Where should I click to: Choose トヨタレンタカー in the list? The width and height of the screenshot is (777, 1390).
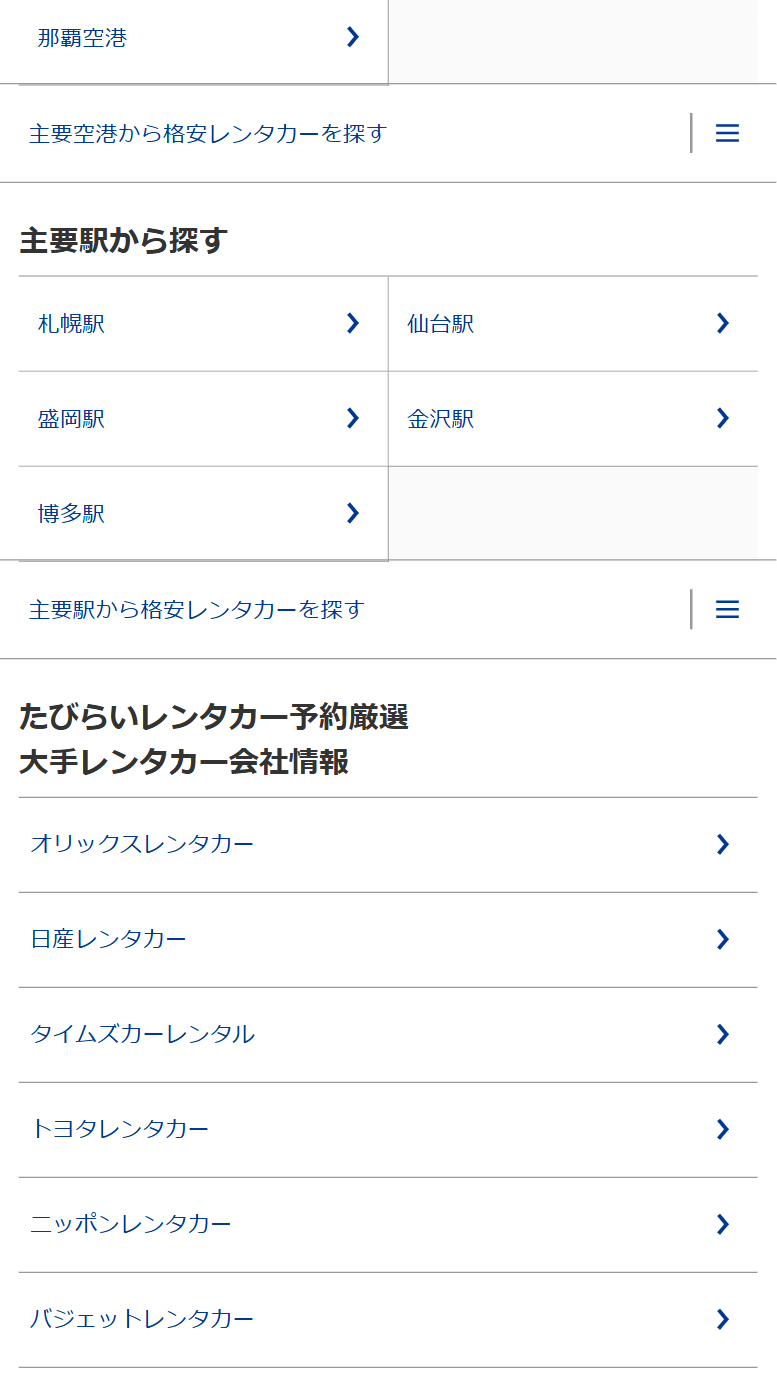[x=120, y=1129]
